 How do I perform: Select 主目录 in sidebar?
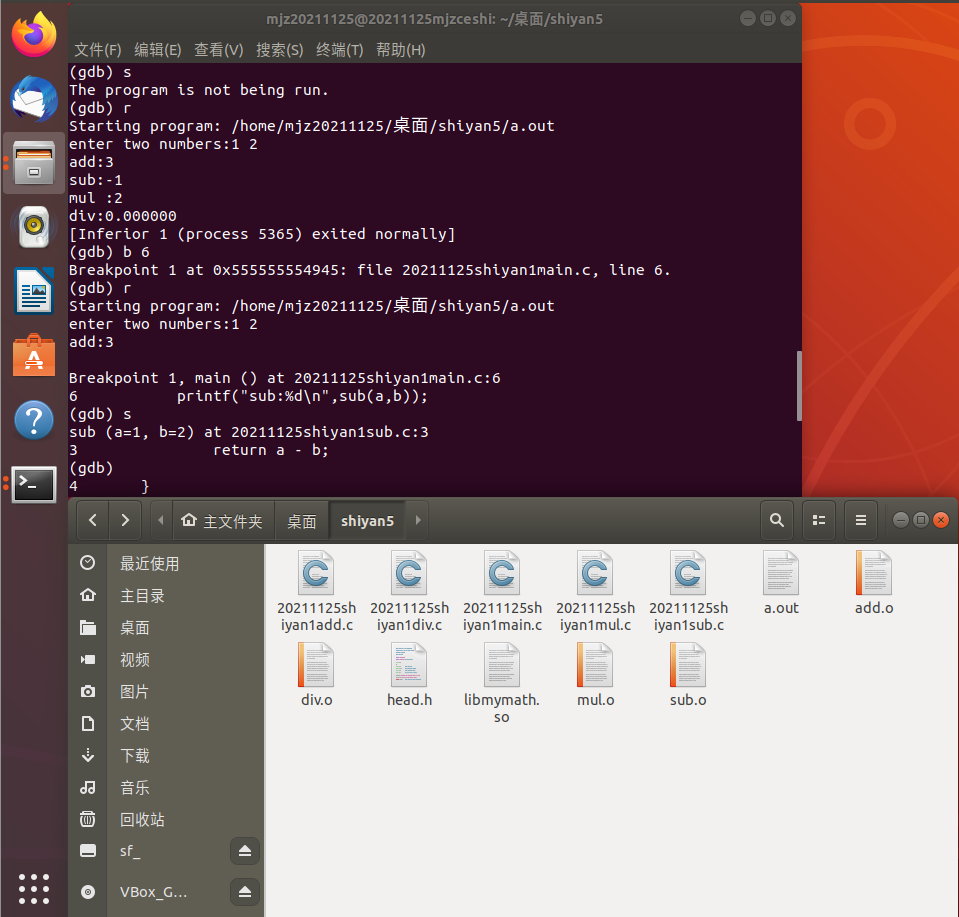click(166, 595)
